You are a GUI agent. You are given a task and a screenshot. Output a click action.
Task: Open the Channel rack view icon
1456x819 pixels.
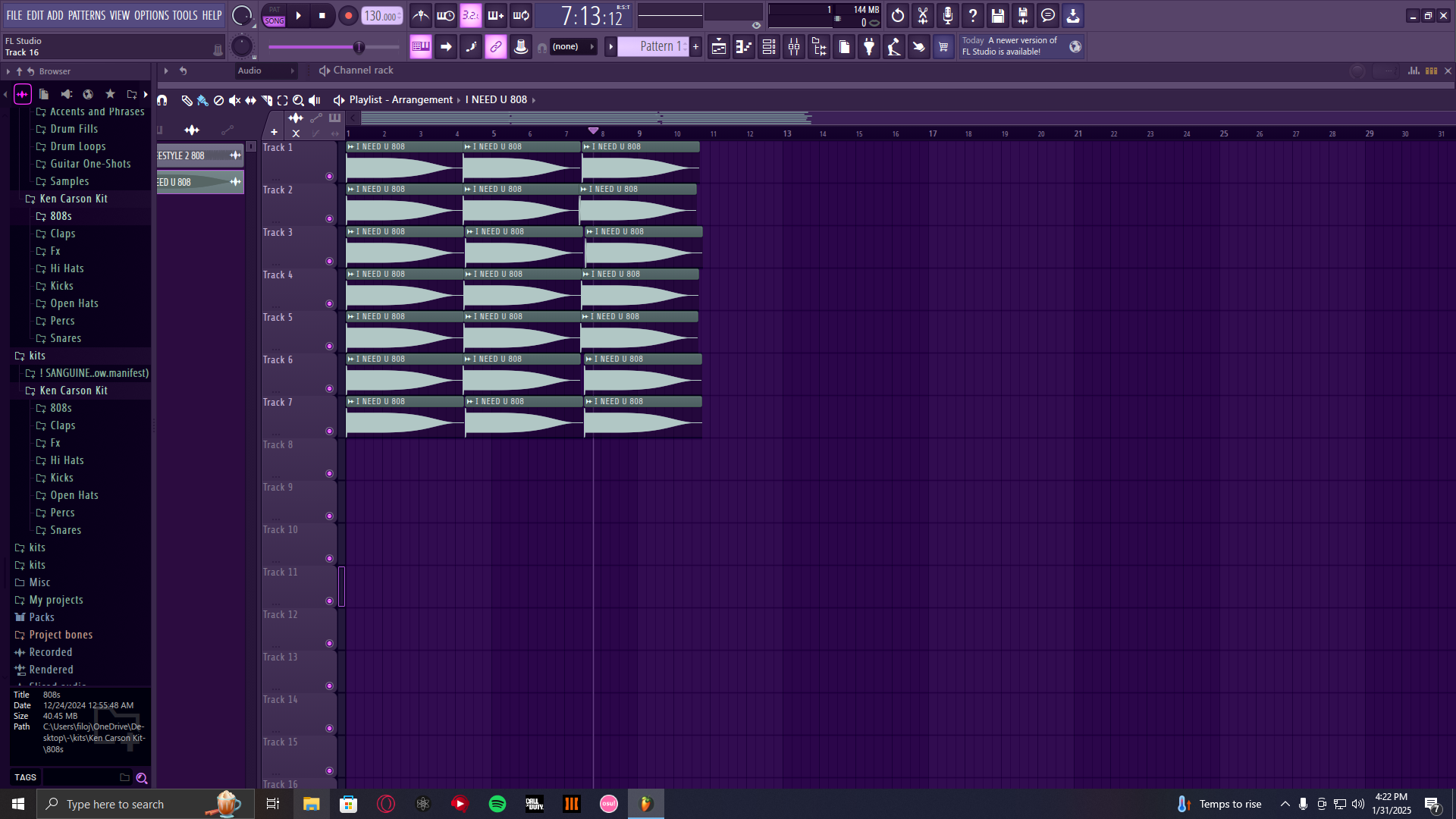(769, 47)
